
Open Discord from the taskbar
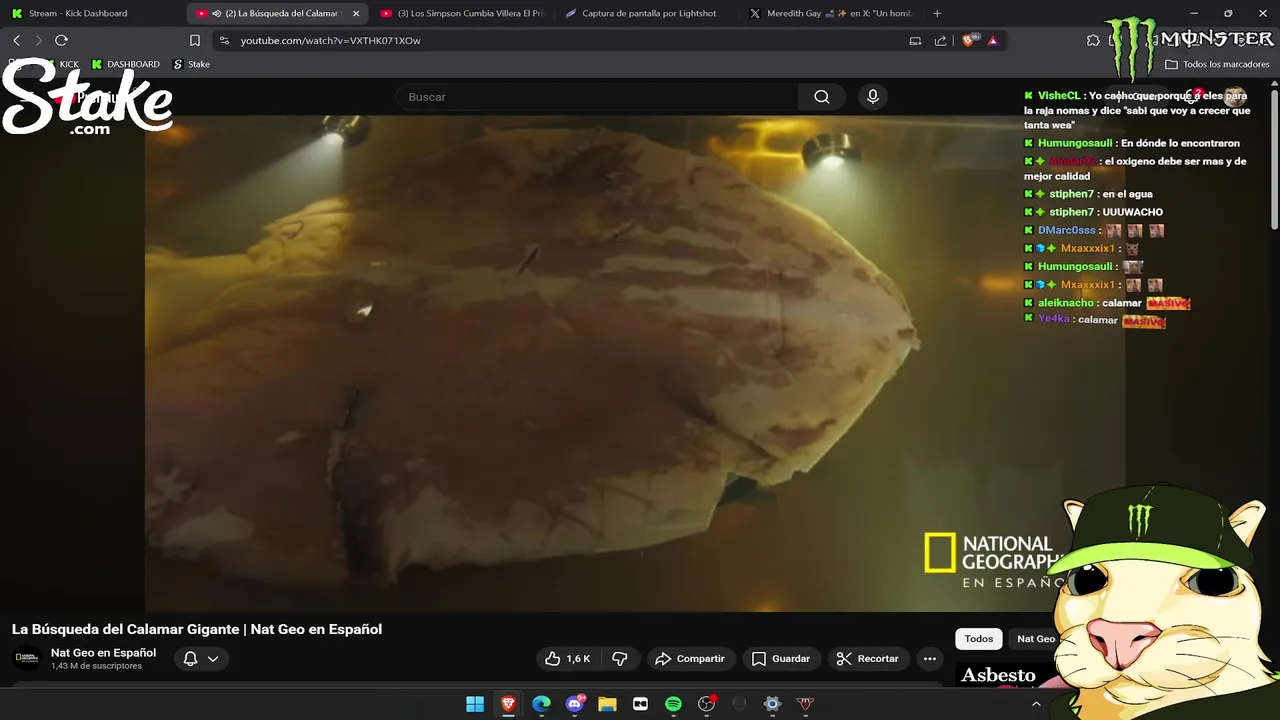[x=575, y=704]
